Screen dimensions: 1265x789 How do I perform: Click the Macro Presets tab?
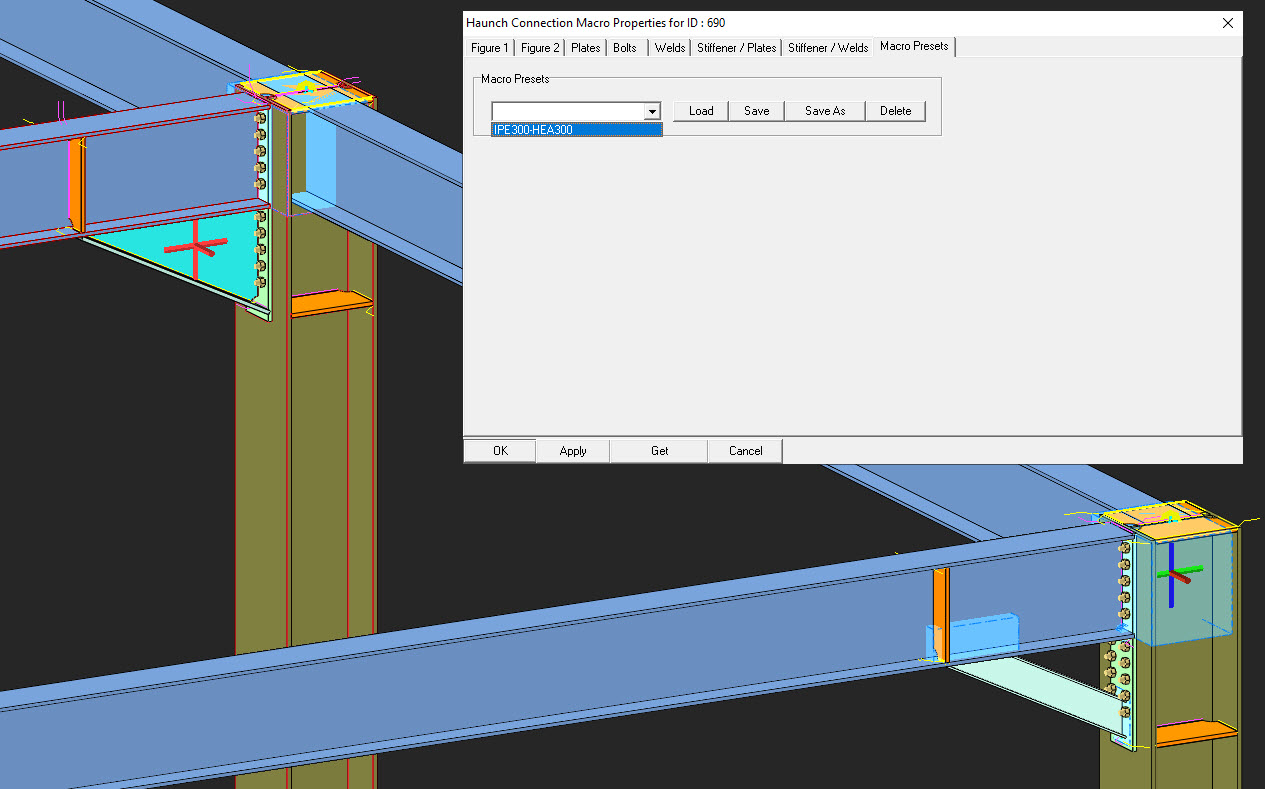pos(914,47)
